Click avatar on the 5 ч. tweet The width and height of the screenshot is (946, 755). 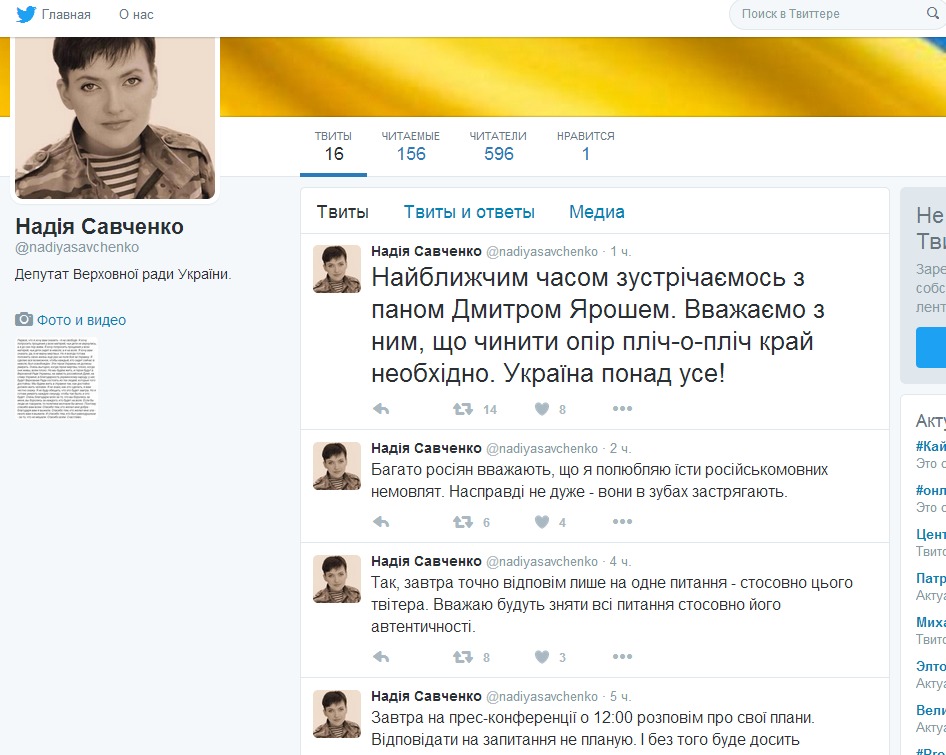click(337, 714)
